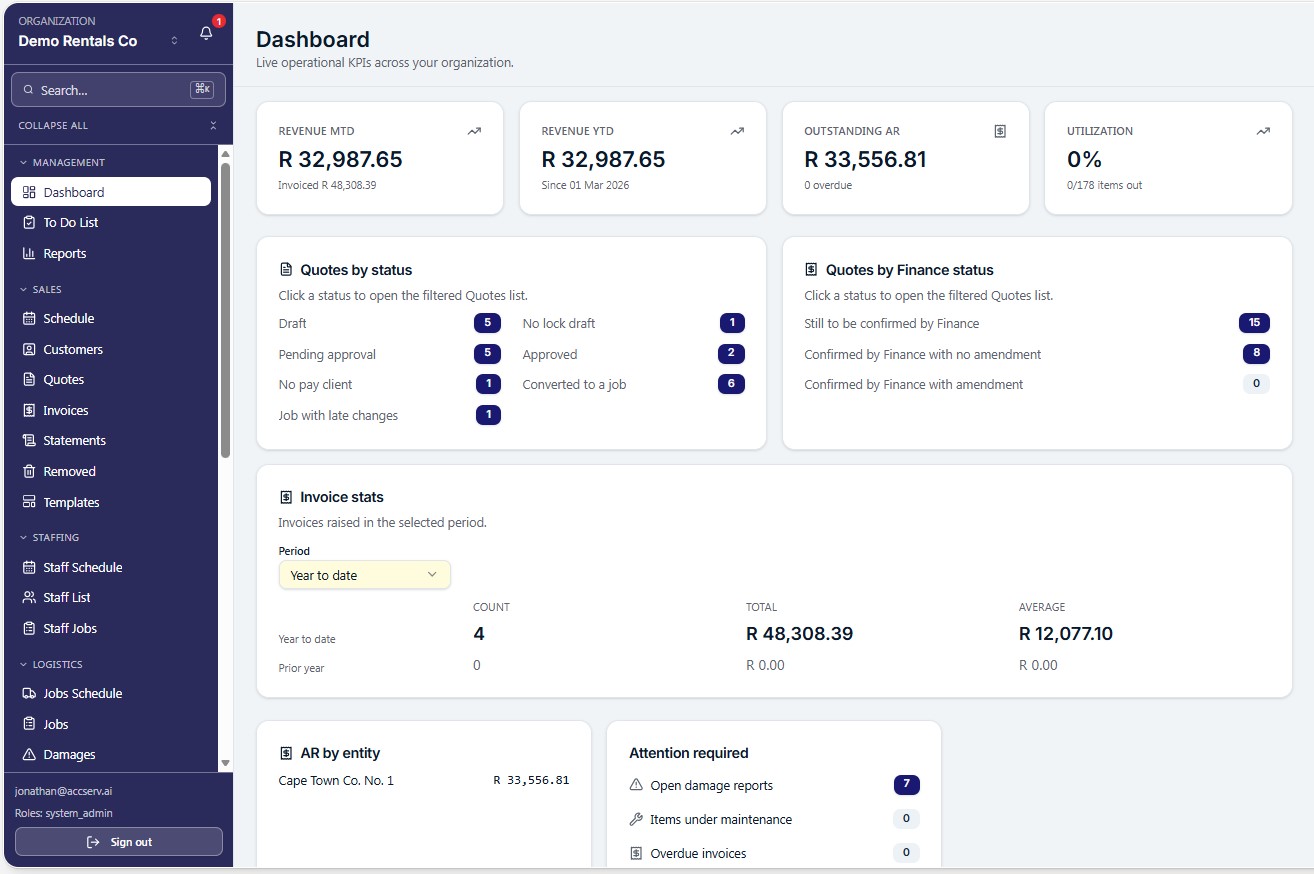Click the Jobs Schedule truck icon
This screenshot has width=1314, height=874.
[x=29, y=693]
